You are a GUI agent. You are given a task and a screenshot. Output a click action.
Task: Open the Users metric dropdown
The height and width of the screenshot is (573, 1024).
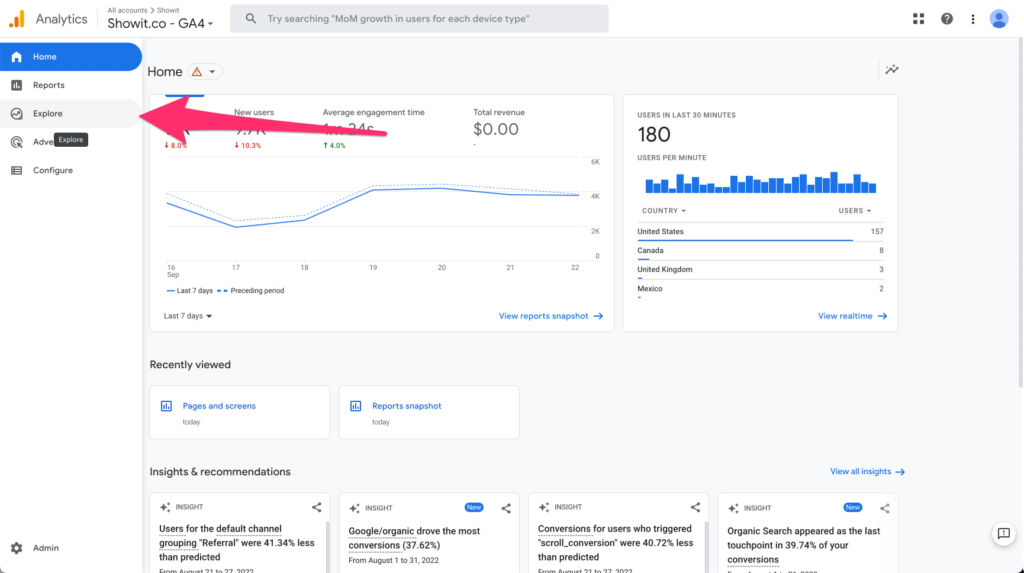854,211
